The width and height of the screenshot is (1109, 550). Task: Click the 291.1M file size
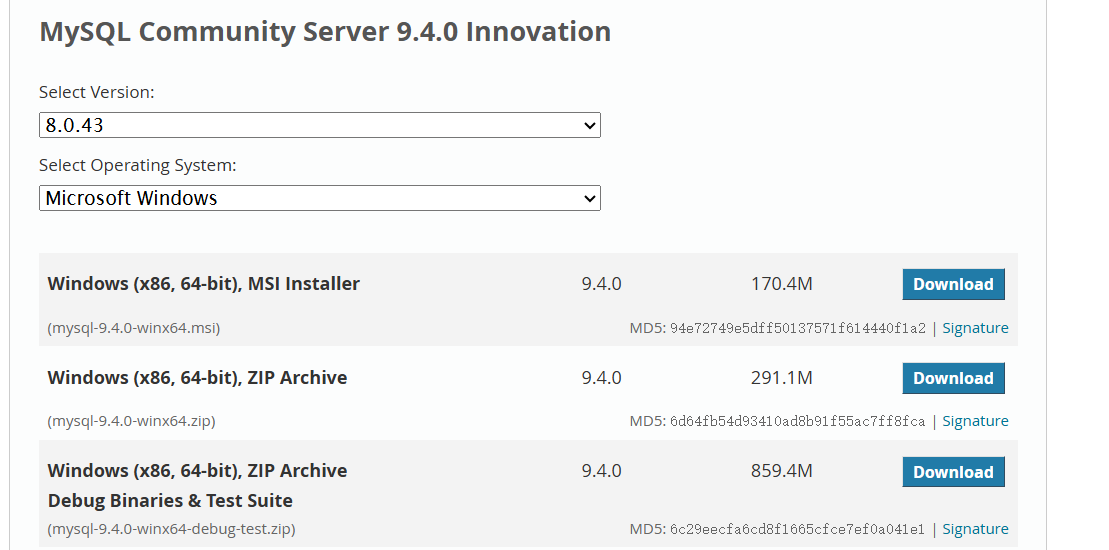[782, 378]
